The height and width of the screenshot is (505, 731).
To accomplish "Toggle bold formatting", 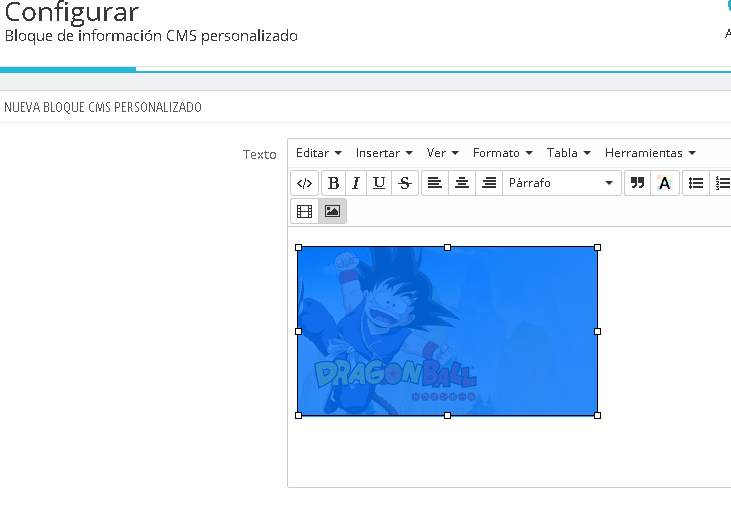I will pyautogui.click(x=333, y=183).
